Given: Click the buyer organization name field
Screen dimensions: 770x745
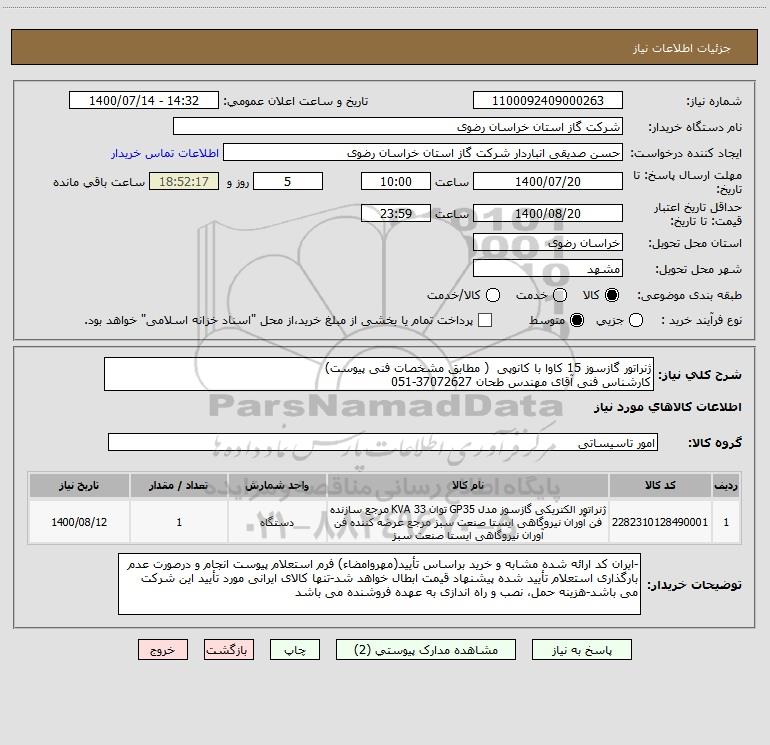Looking at the screenshot, I should (398, 126).
